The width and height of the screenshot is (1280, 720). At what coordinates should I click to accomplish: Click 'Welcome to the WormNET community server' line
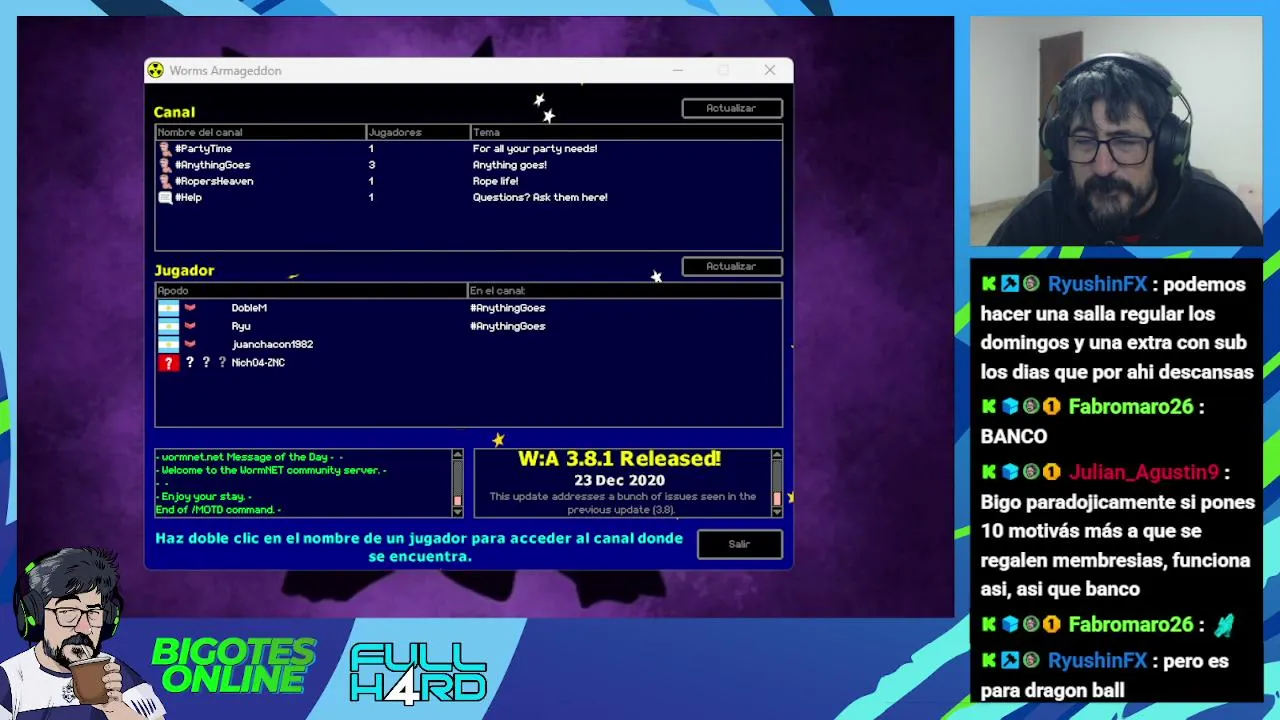pyautogui.click(x=272, y=470)
